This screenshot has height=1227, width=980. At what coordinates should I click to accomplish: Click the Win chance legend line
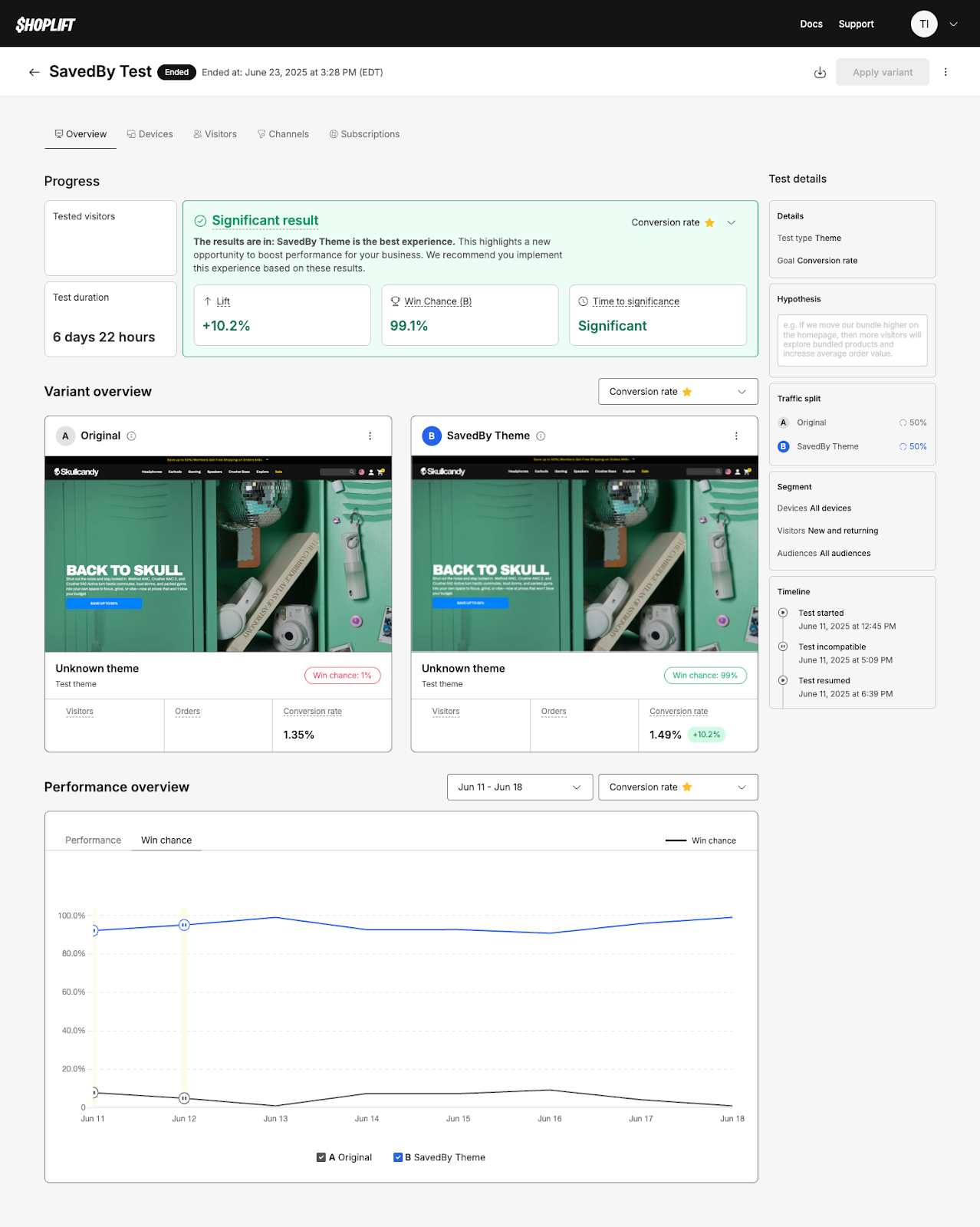click(676, 840)
